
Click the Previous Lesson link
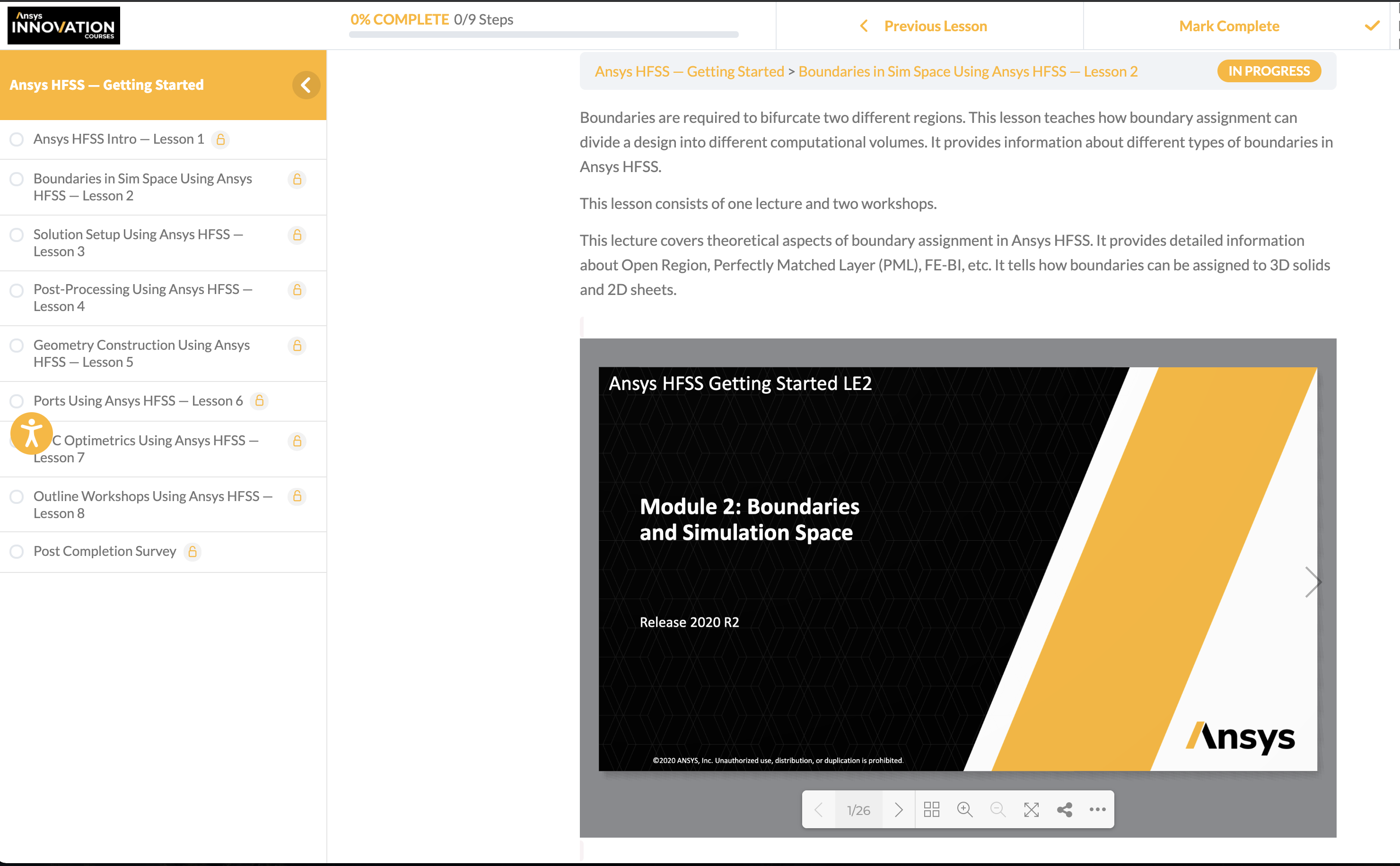click(935, 26)
